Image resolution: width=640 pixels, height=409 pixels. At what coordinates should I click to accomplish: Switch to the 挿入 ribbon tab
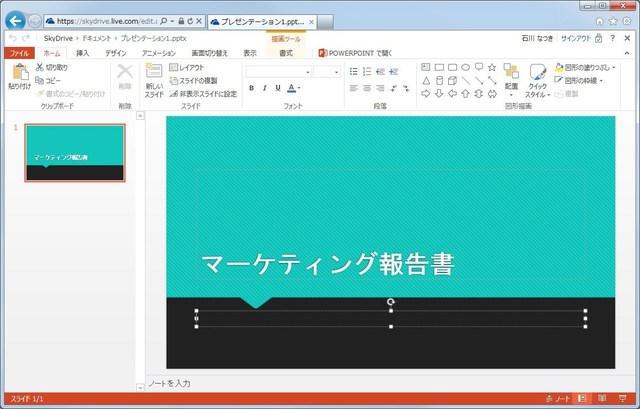[x=82, y=53]
